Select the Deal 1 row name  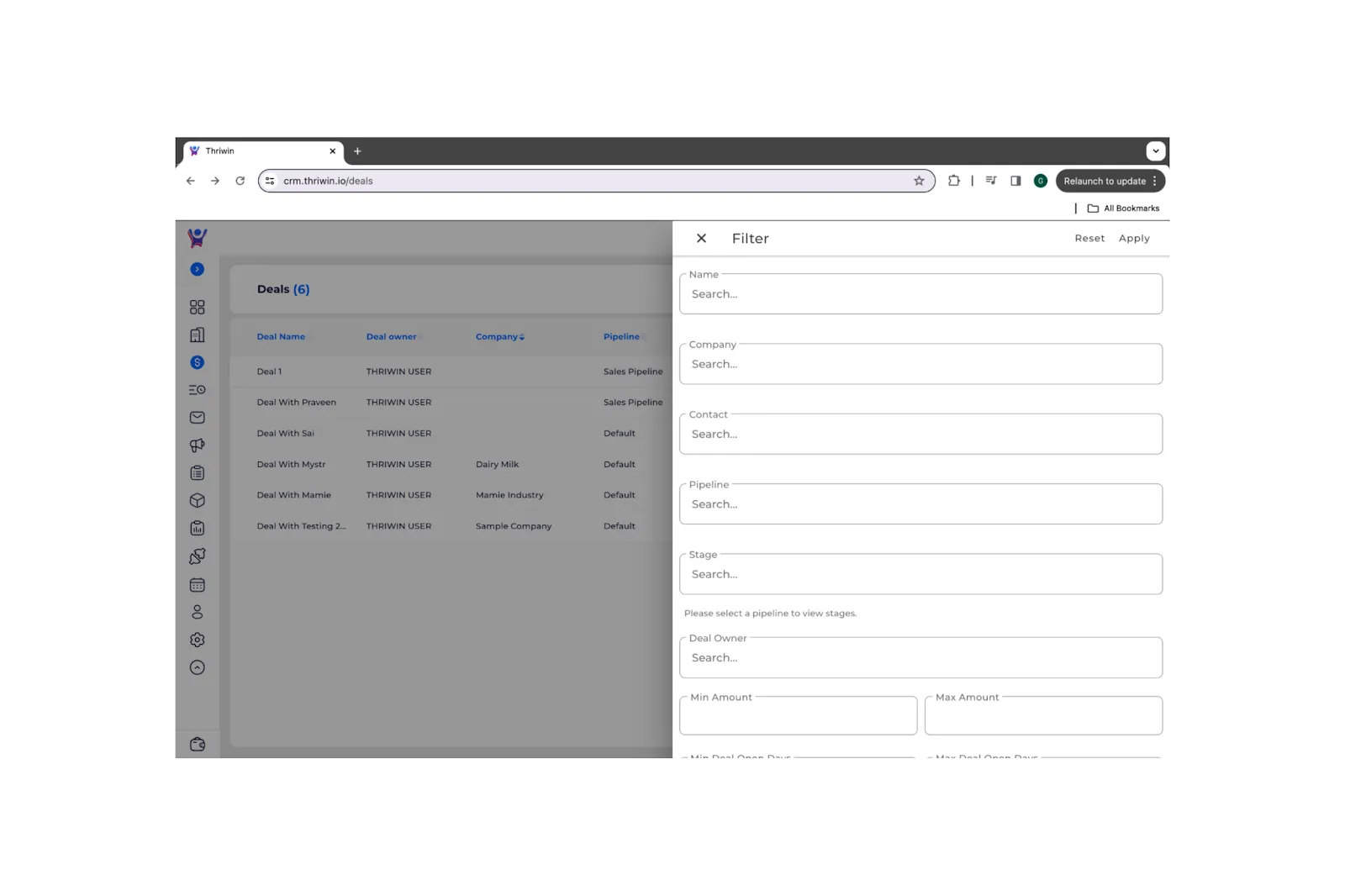tap(269, 372)
